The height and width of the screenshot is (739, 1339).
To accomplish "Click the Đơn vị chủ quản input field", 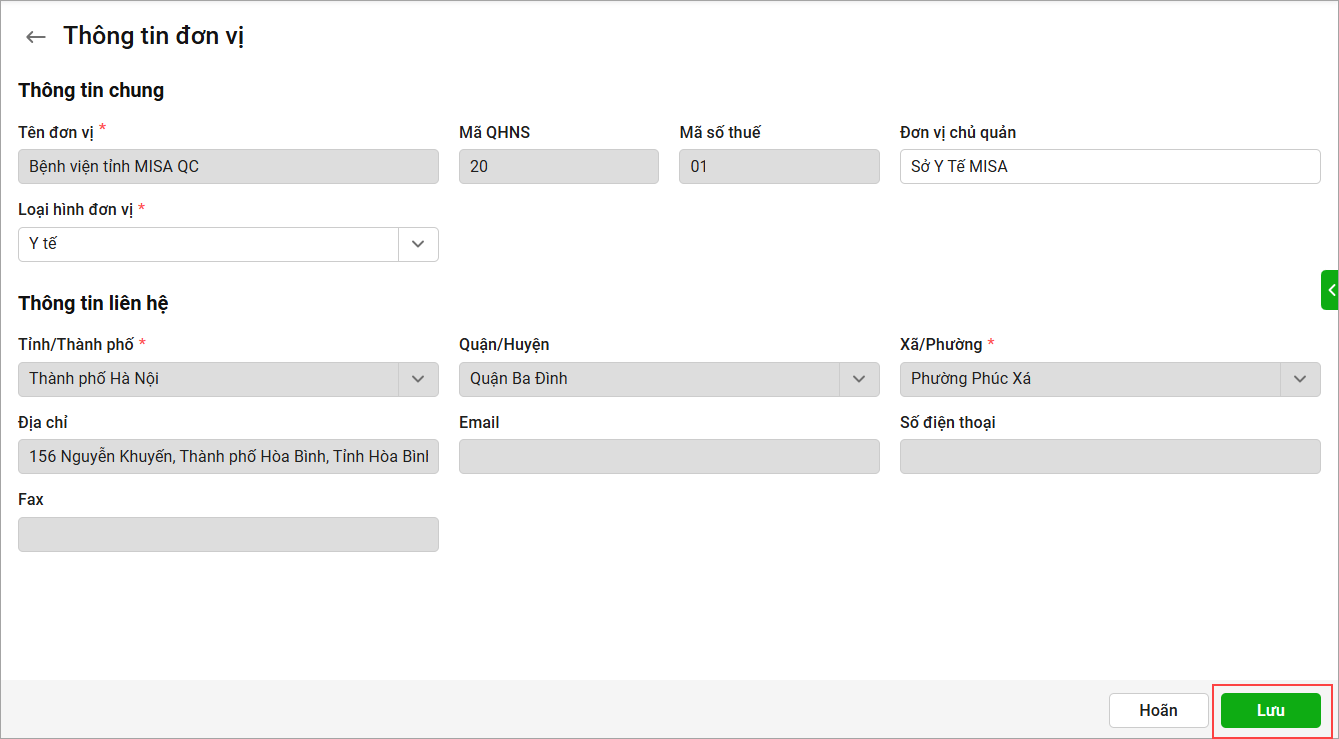I will pos(1110,167).
